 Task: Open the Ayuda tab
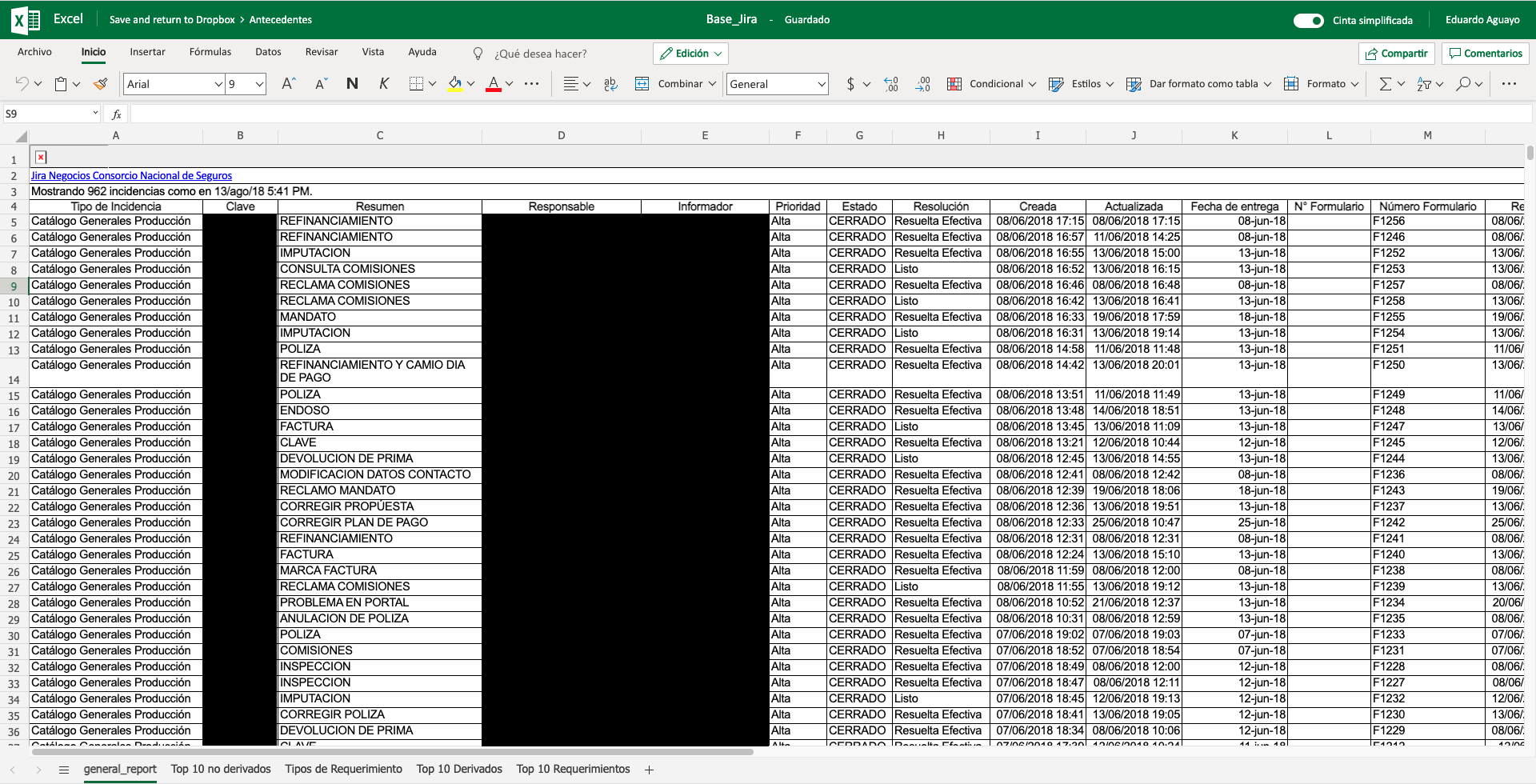click(x=422, y=52)
